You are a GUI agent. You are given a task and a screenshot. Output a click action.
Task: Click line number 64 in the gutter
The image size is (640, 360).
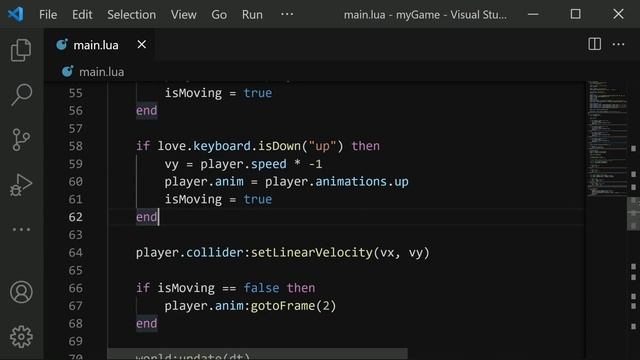coord(76,253)
